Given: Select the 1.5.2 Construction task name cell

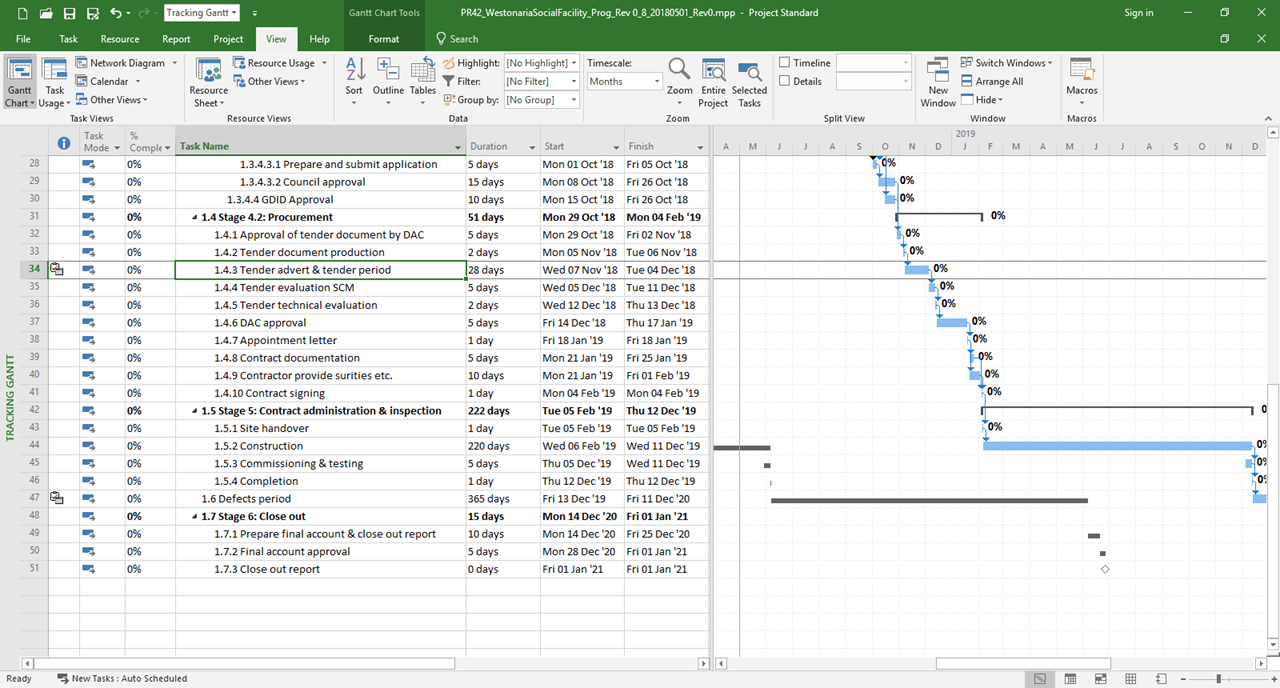Looking at the screenshot, I should click(320, 446).
